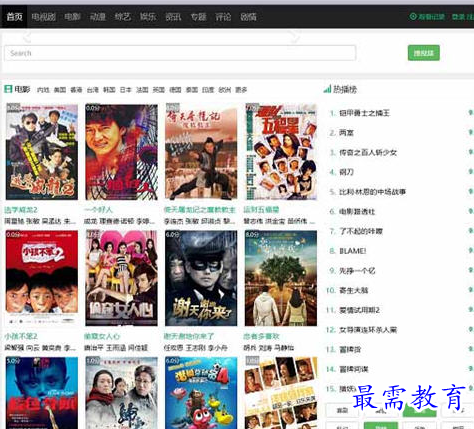The image size is (474, 429).
Task: Filter movies by 法国 region
Action: [142, 90]
